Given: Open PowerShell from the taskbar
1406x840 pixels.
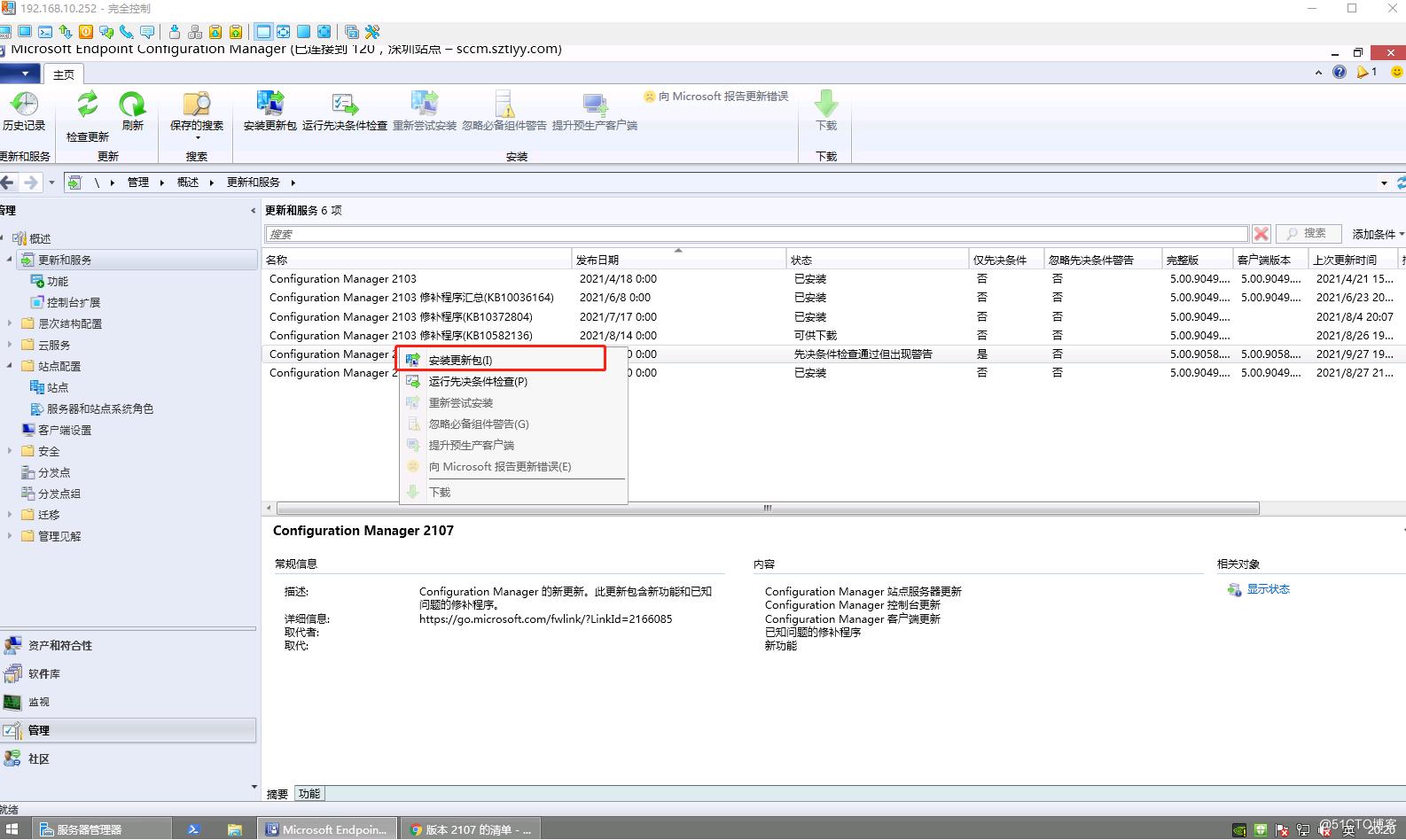Looking at the screenshot, I should coord(193,829).
